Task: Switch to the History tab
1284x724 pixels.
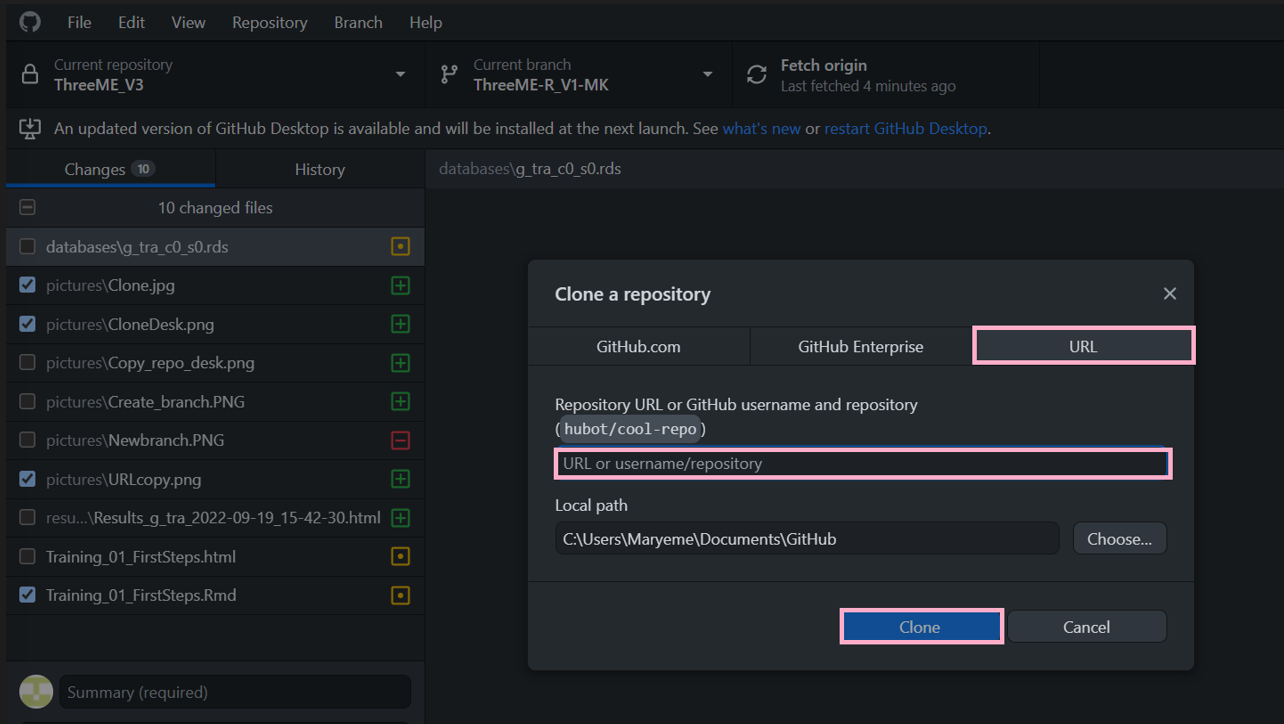Action: pyautogui.click(x=320, y=169)
